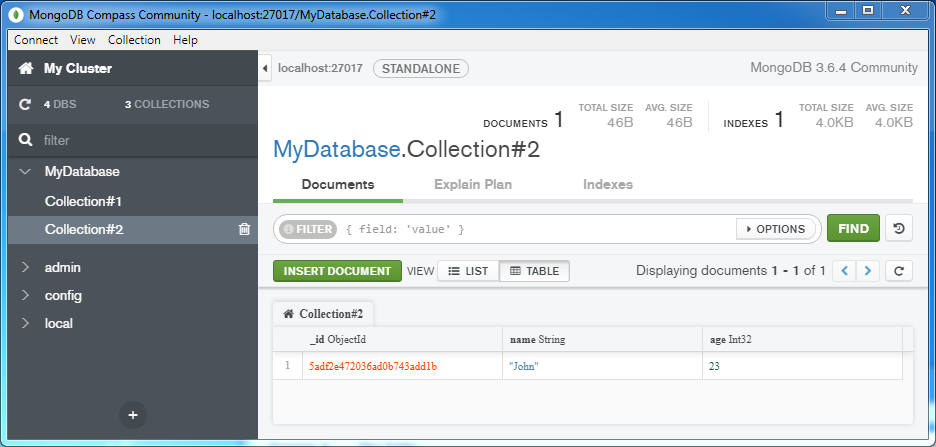Collapse the MyDatabase tree node
Viewport: 936px width, 447px height.
(x=25, y=172)
